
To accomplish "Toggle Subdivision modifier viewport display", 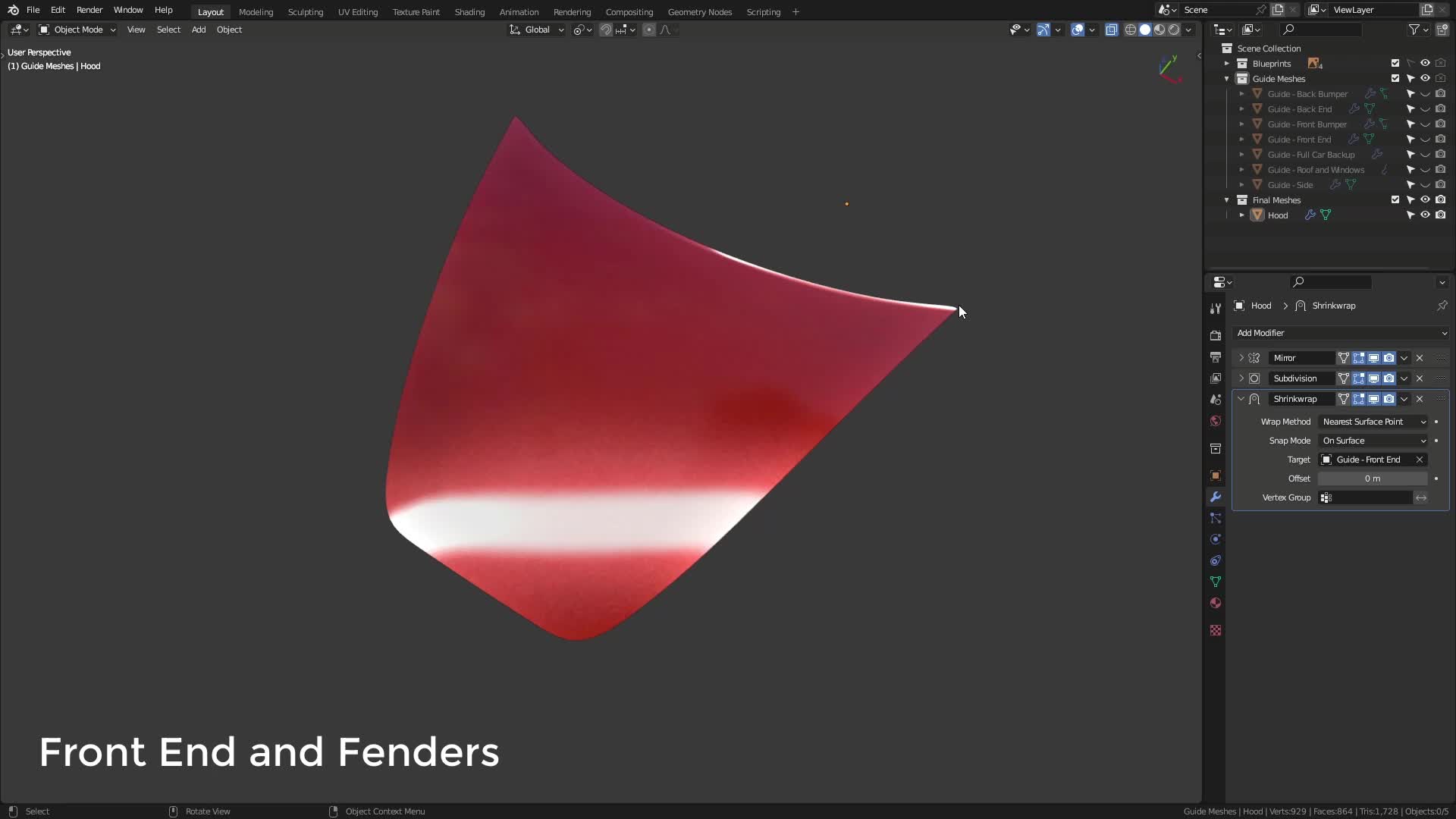I will pos(1373,378).
